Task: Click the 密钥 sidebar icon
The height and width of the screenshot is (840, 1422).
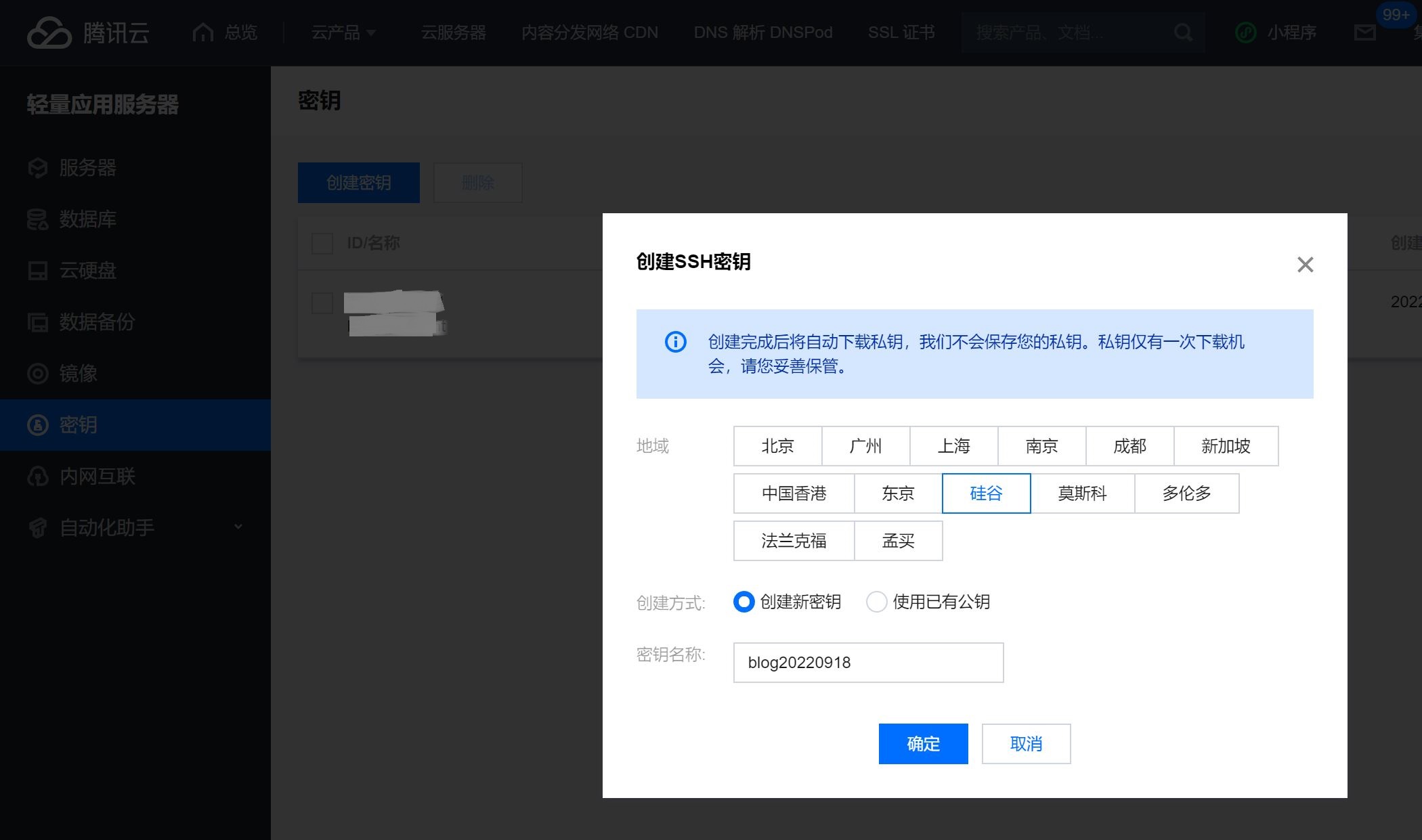Action: 38,425
